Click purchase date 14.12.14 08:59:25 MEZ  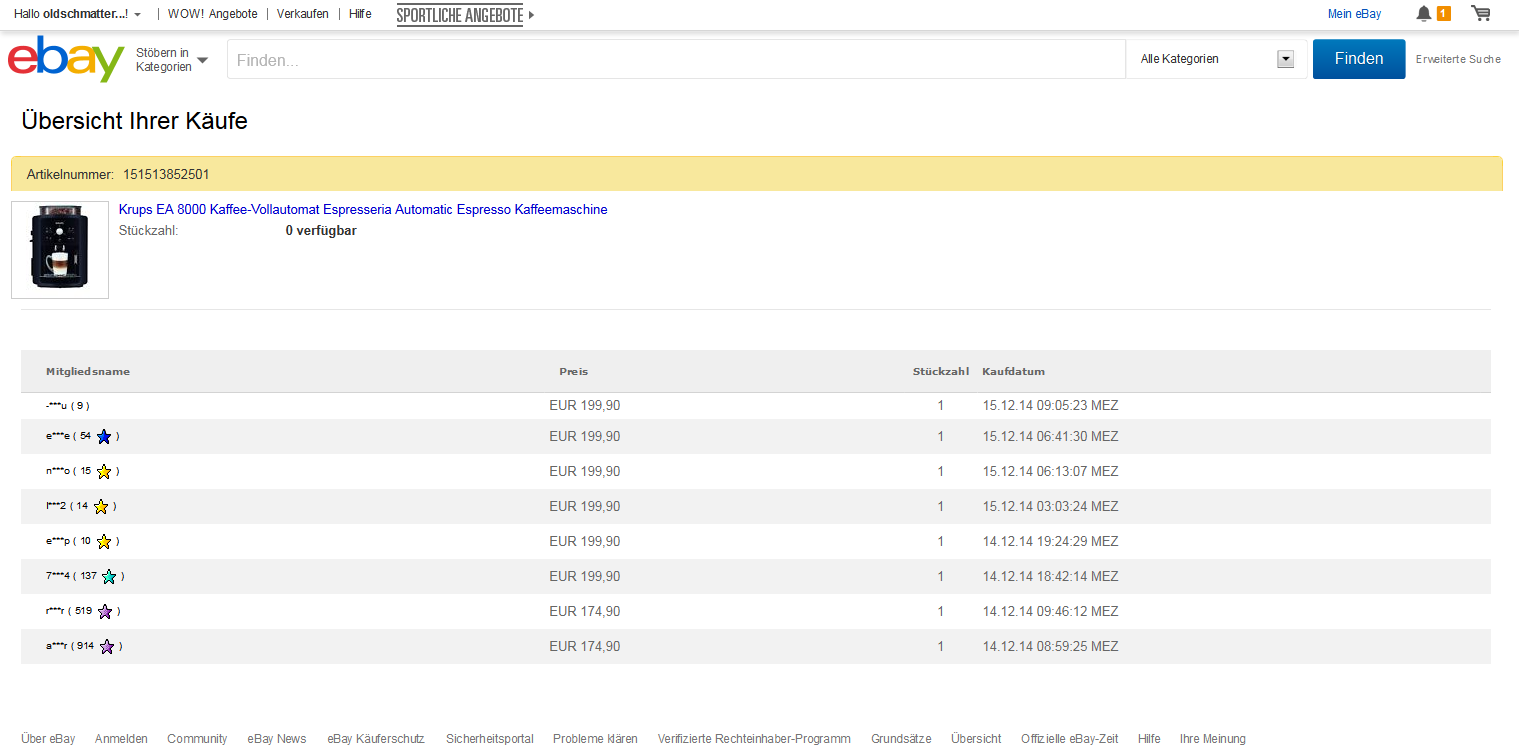pyautogui.click(x=1050, y=646)
